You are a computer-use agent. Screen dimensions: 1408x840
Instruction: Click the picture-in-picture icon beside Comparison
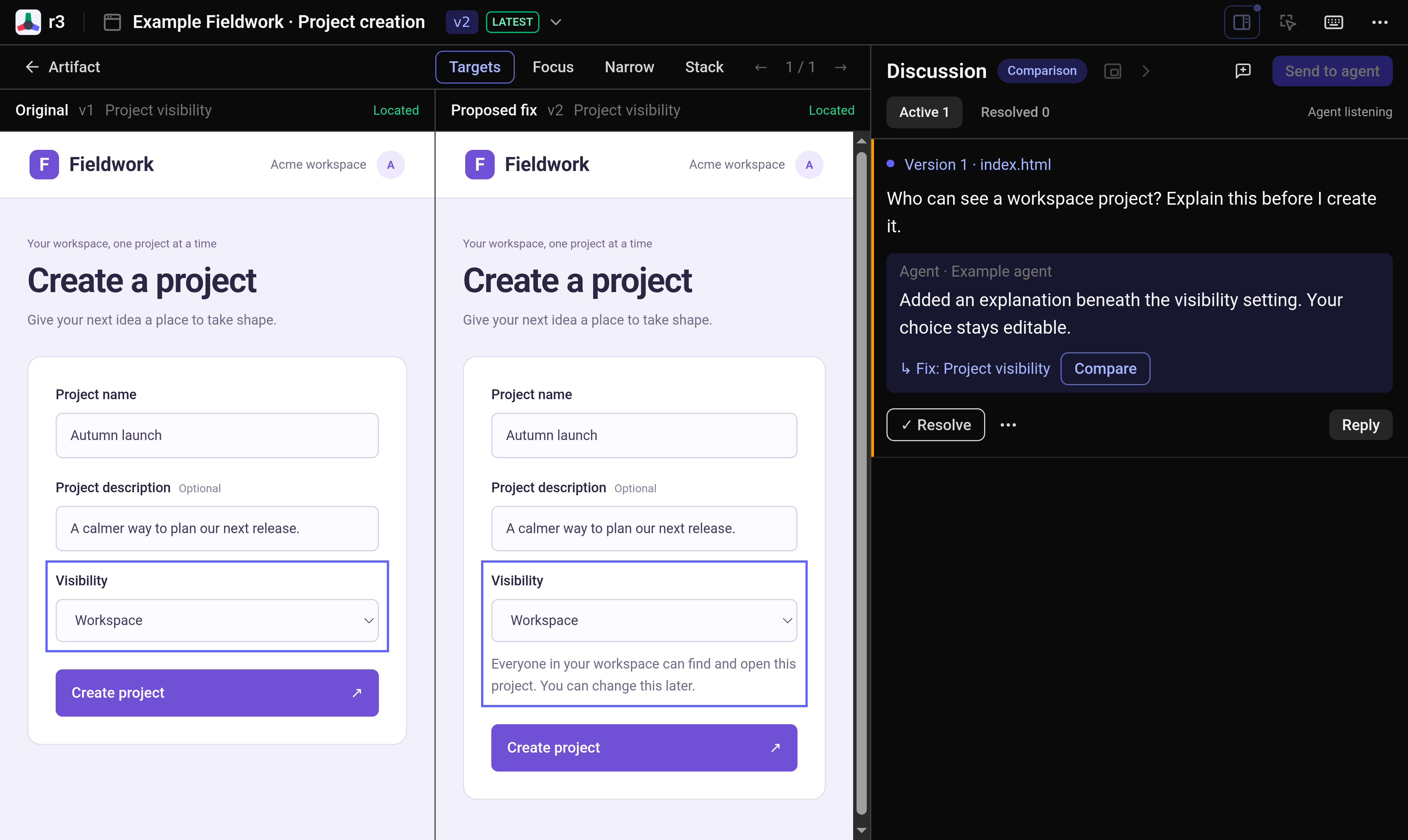[1112, 71]
